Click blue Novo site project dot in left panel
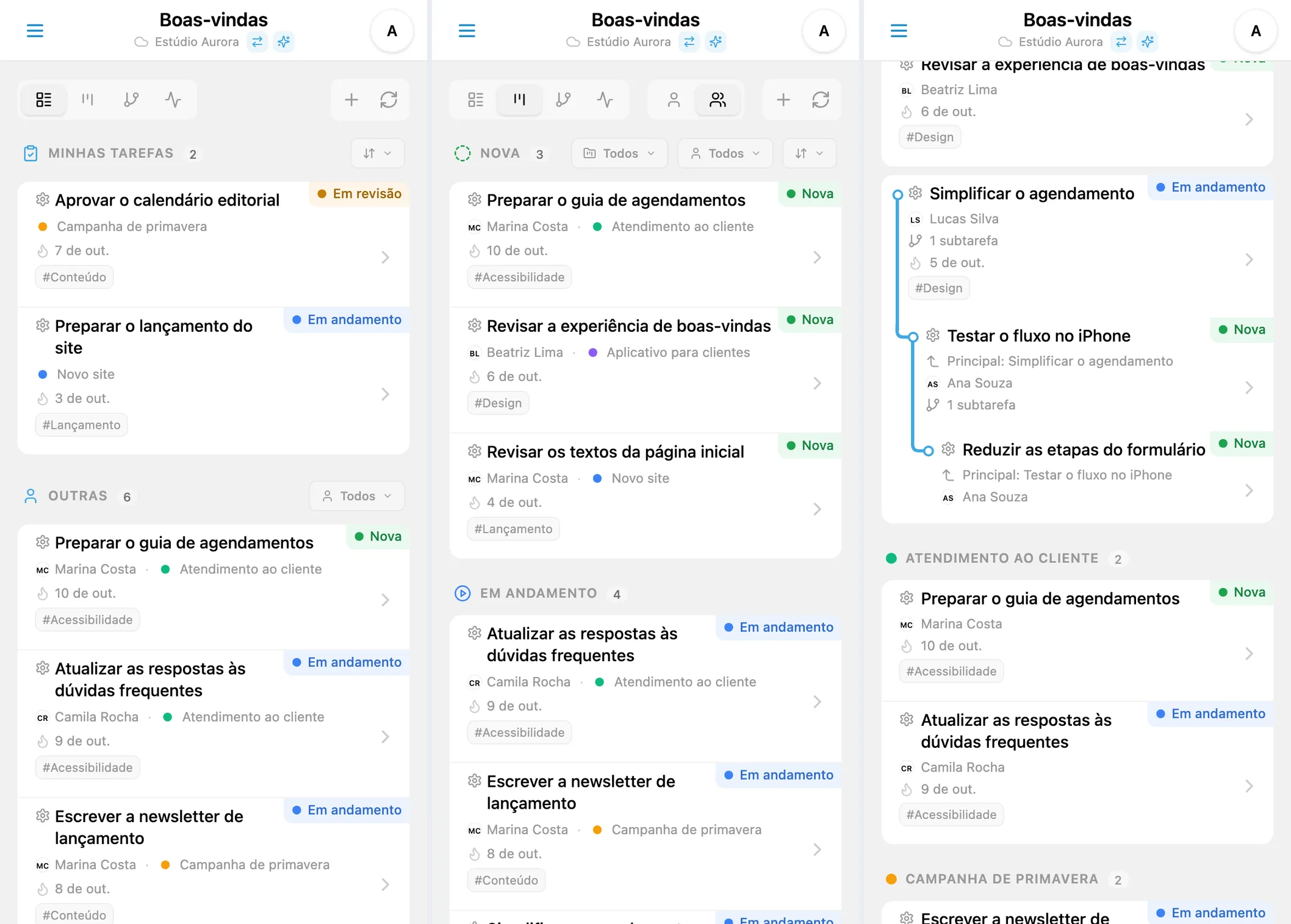This screenshot has width=1291, height=924. coord(43,374)
